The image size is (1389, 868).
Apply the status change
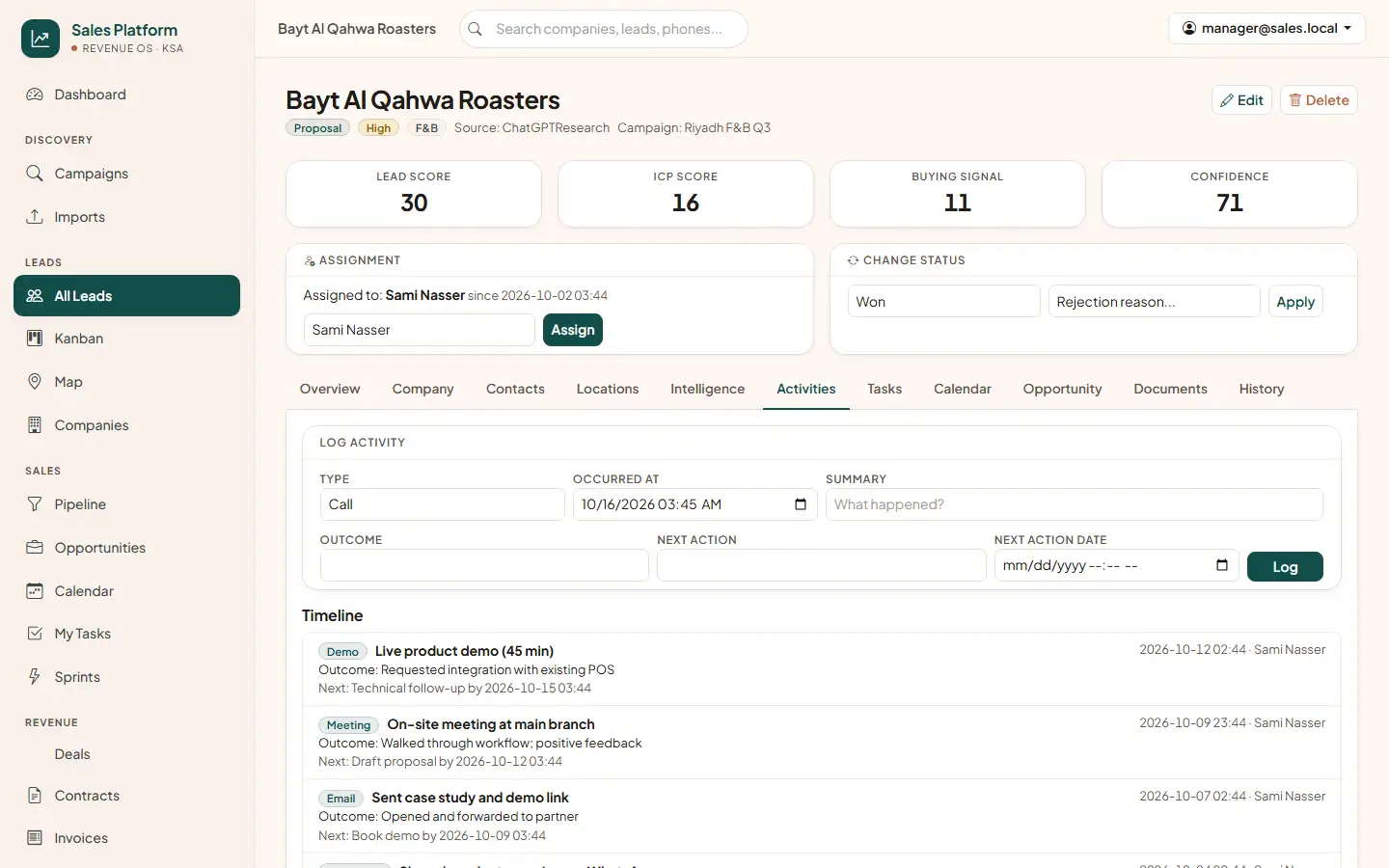1295,302
